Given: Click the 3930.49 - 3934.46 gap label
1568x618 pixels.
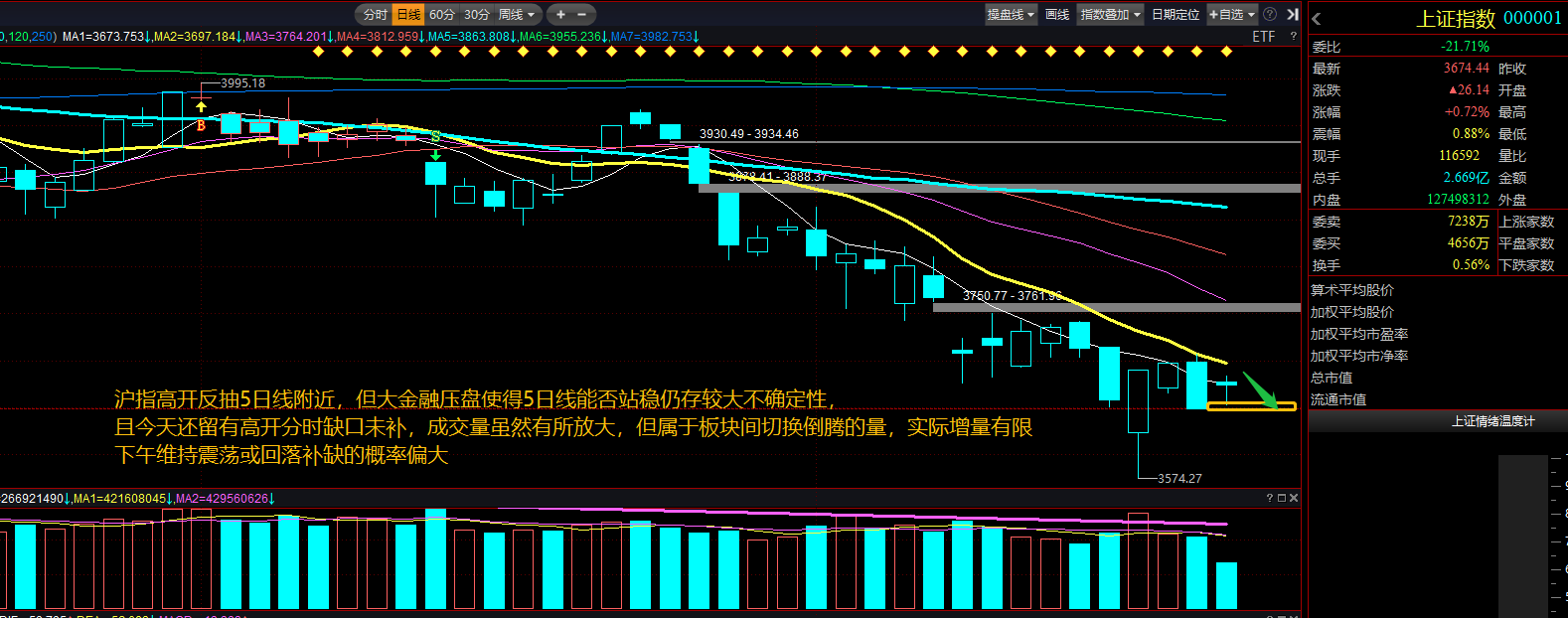Looking at the screenshot, I should coord(749,134).
